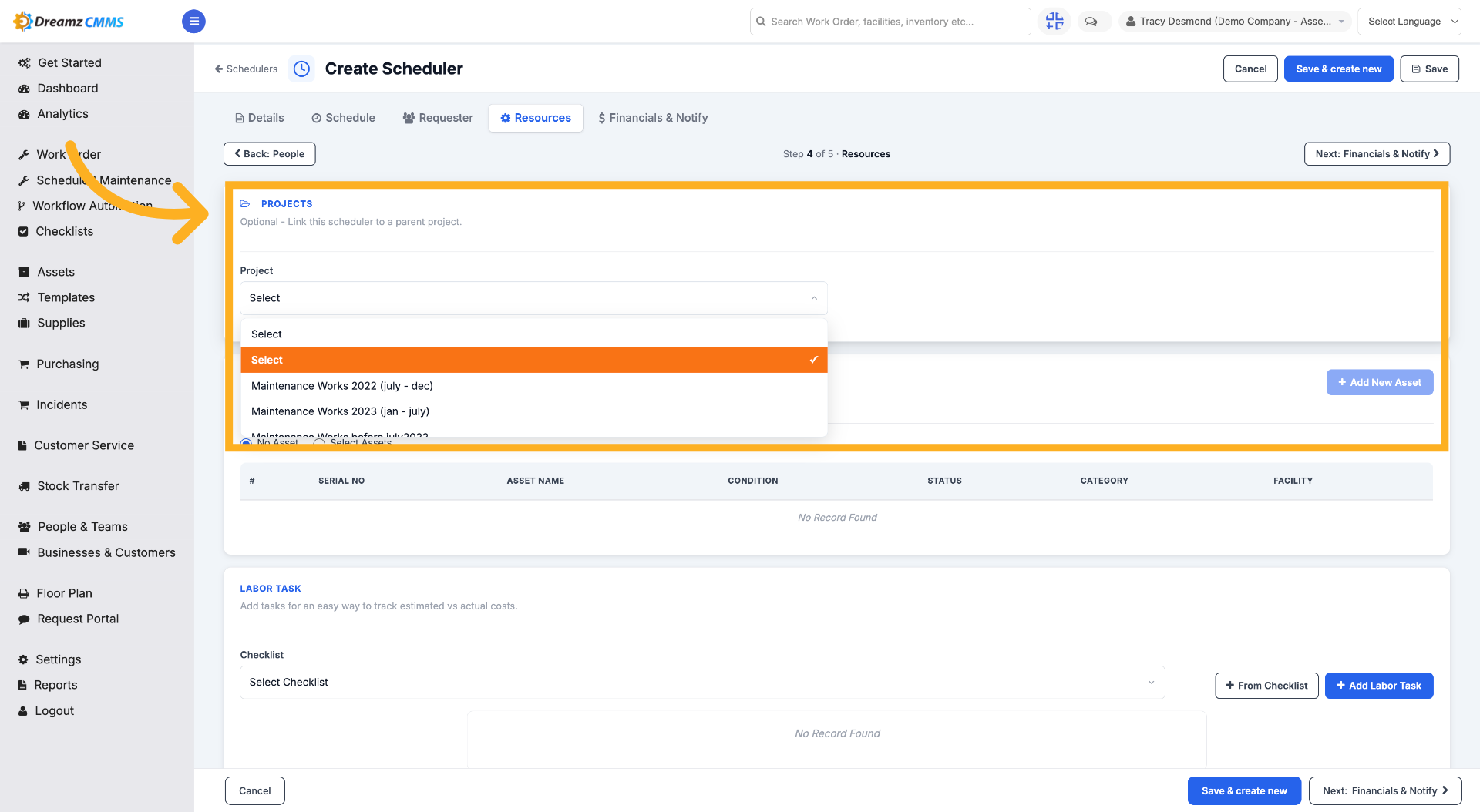
Task: Toggle the sidebar hamburger menu button
Action: [x=193, y=22]
